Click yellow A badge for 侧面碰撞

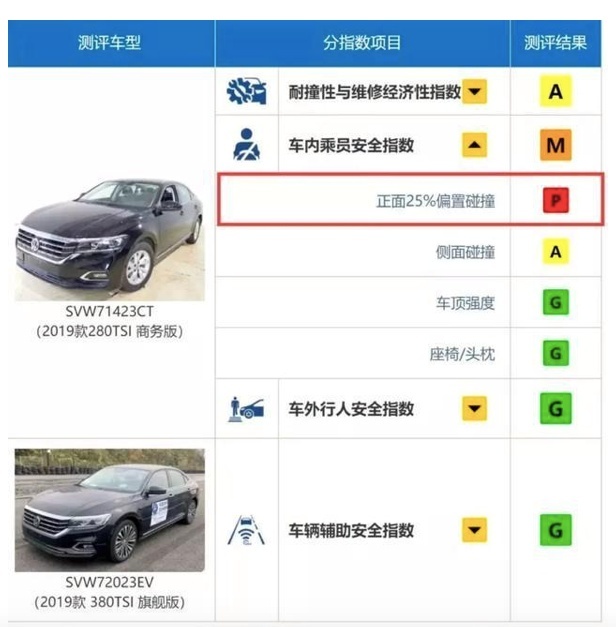click(x=556, y=252)
